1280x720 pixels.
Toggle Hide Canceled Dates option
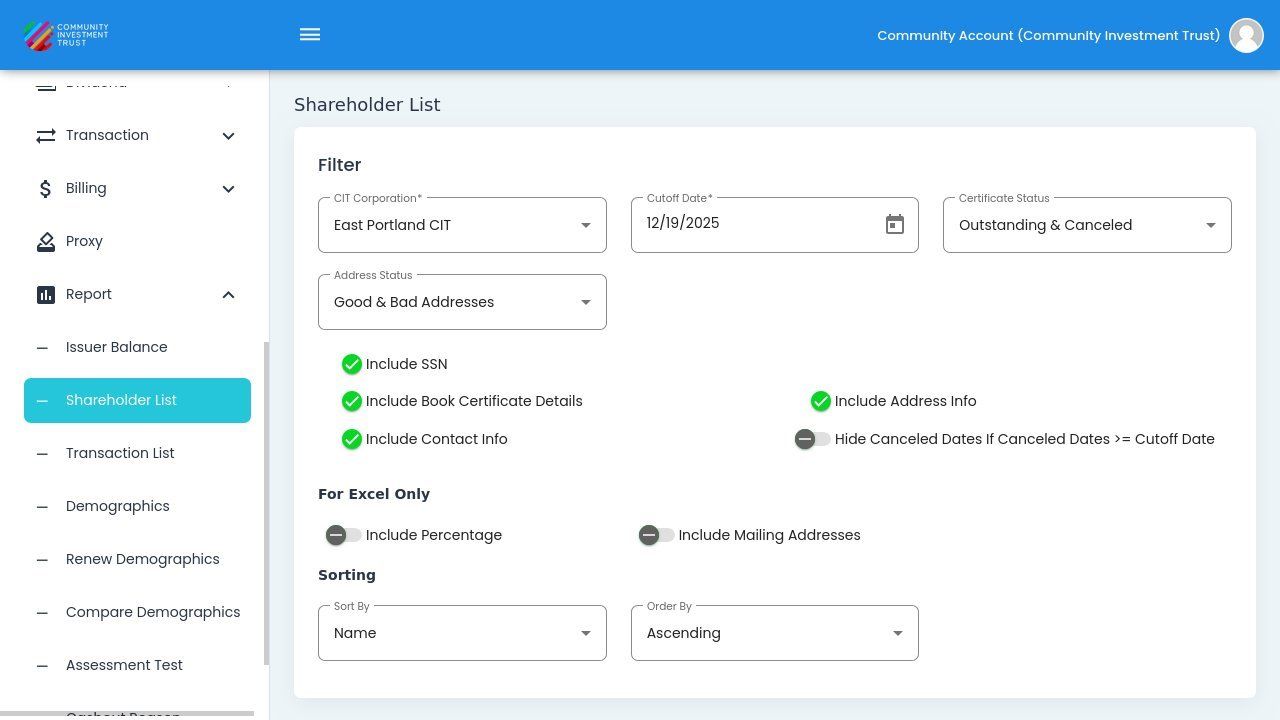point(812,439)
